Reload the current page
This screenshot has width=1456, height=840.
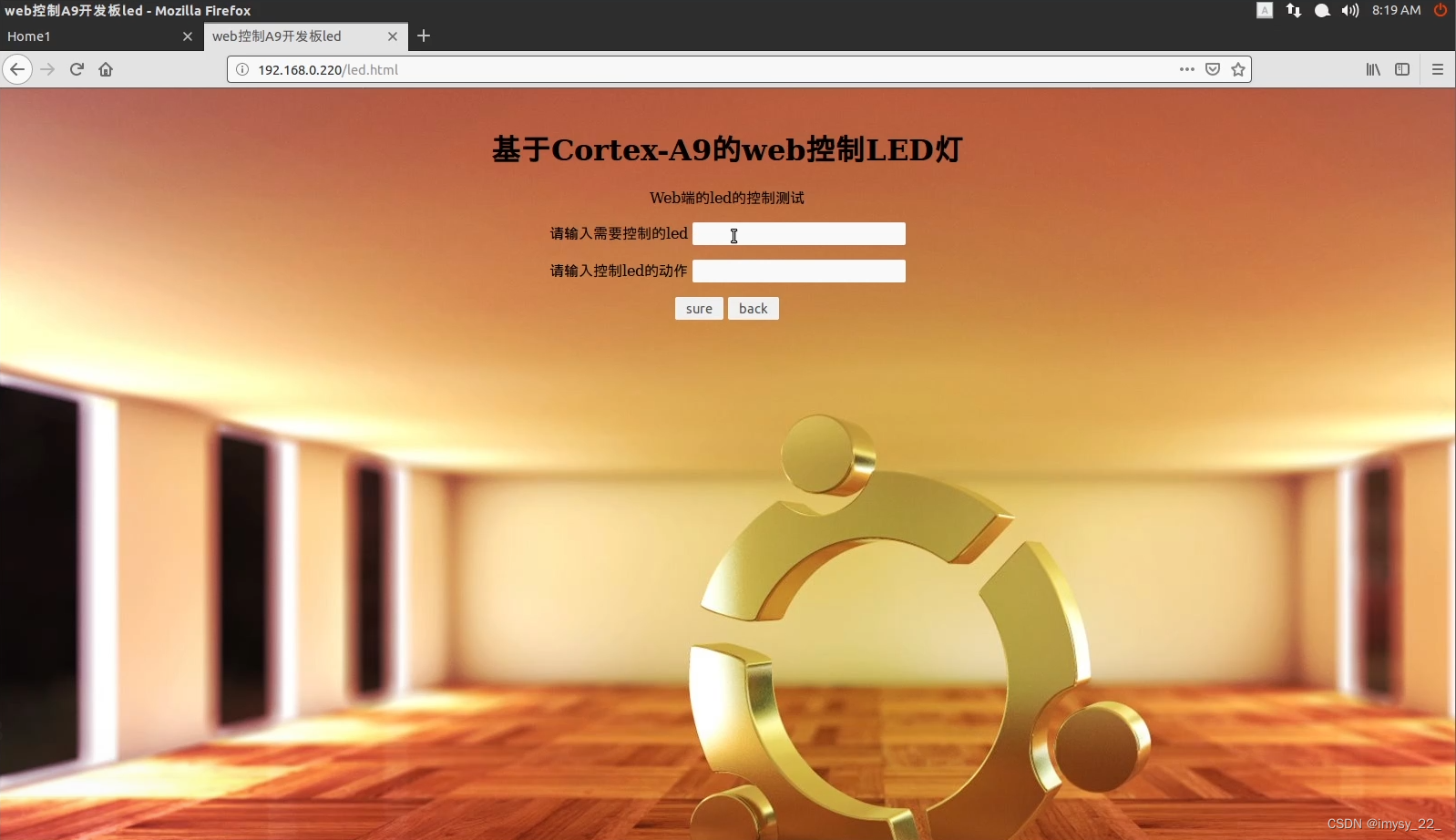[x=77, y=69]
